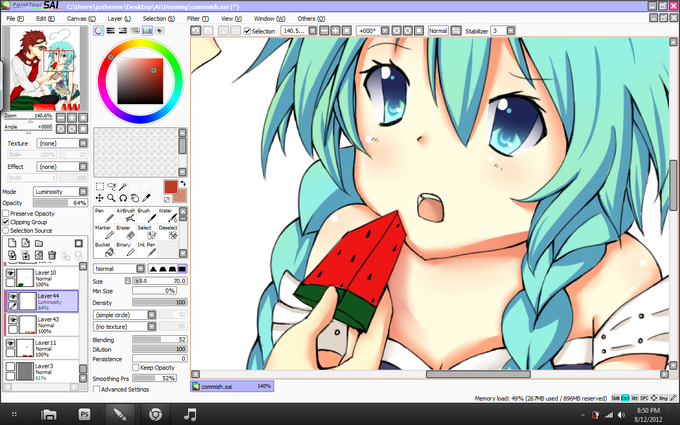Select the Eraser tool

126,232
